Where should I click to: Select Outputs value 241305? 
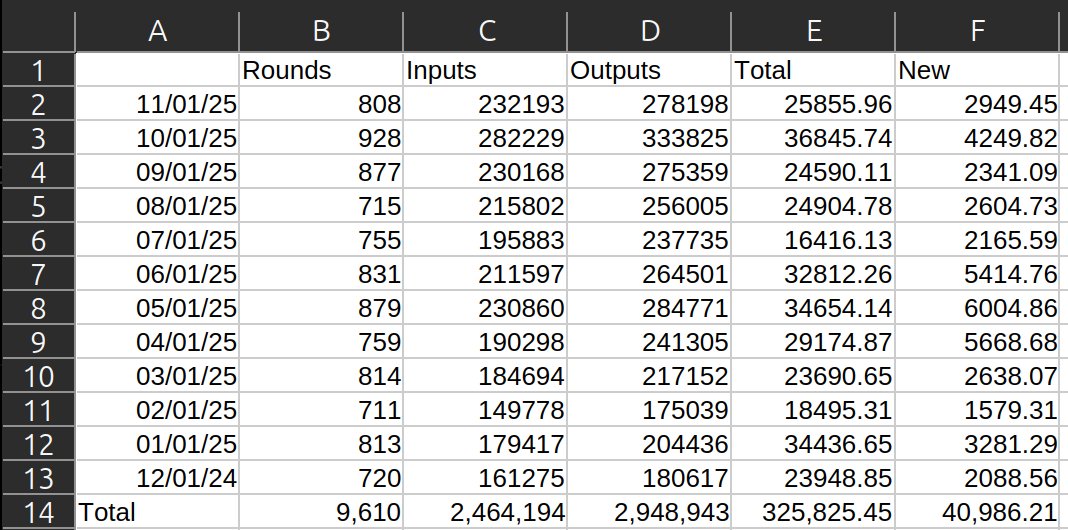(649, 342)
